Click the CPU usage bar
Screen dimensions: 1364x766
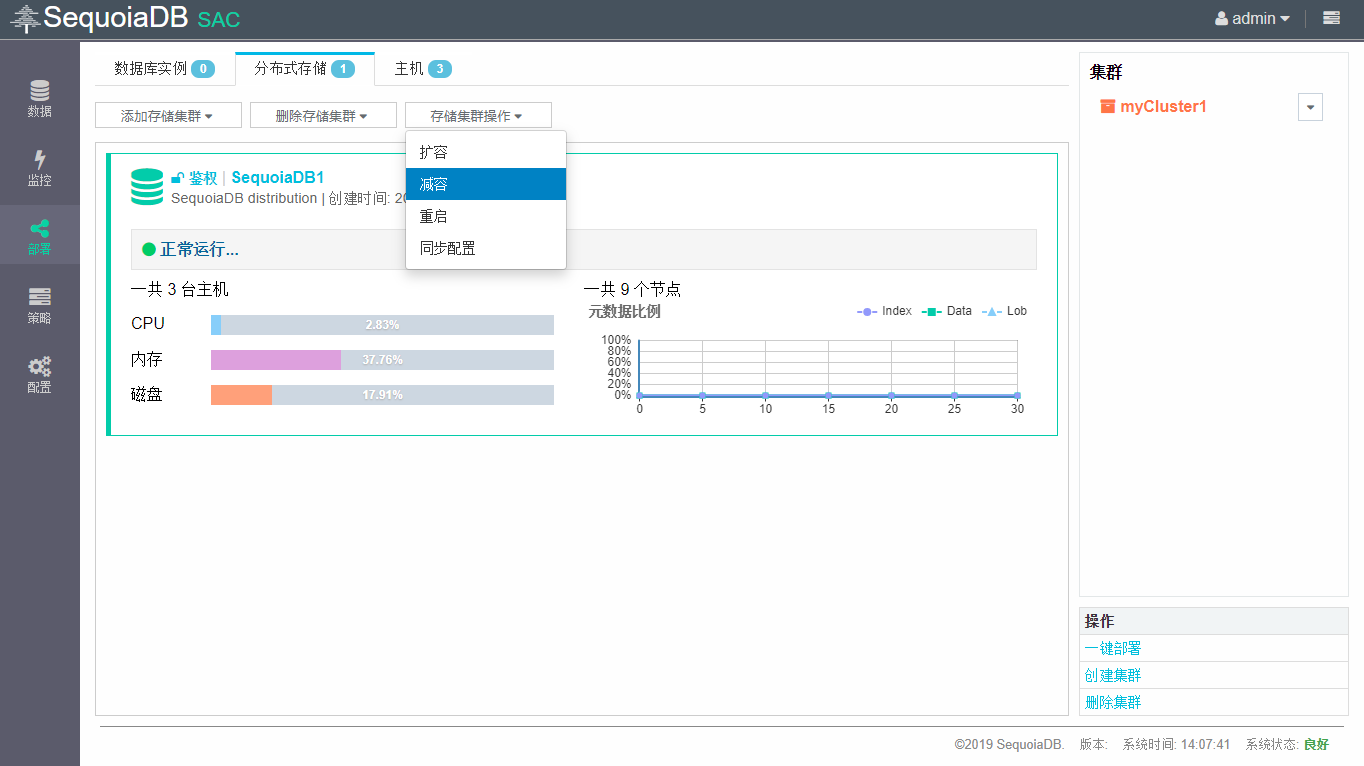tap(382, 325)
